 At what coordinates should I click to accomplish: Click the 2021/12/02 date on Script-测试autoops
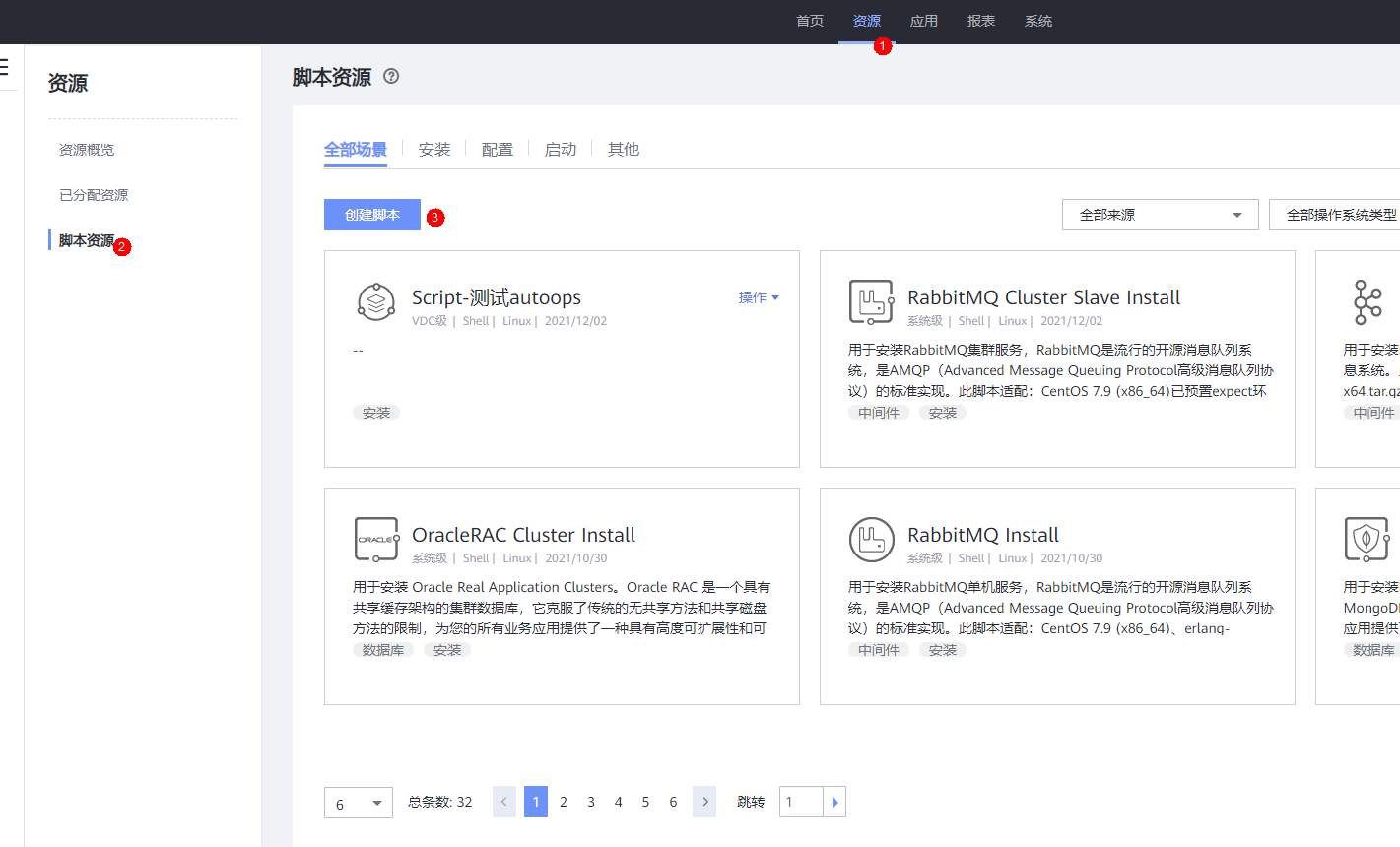(575, 321)
